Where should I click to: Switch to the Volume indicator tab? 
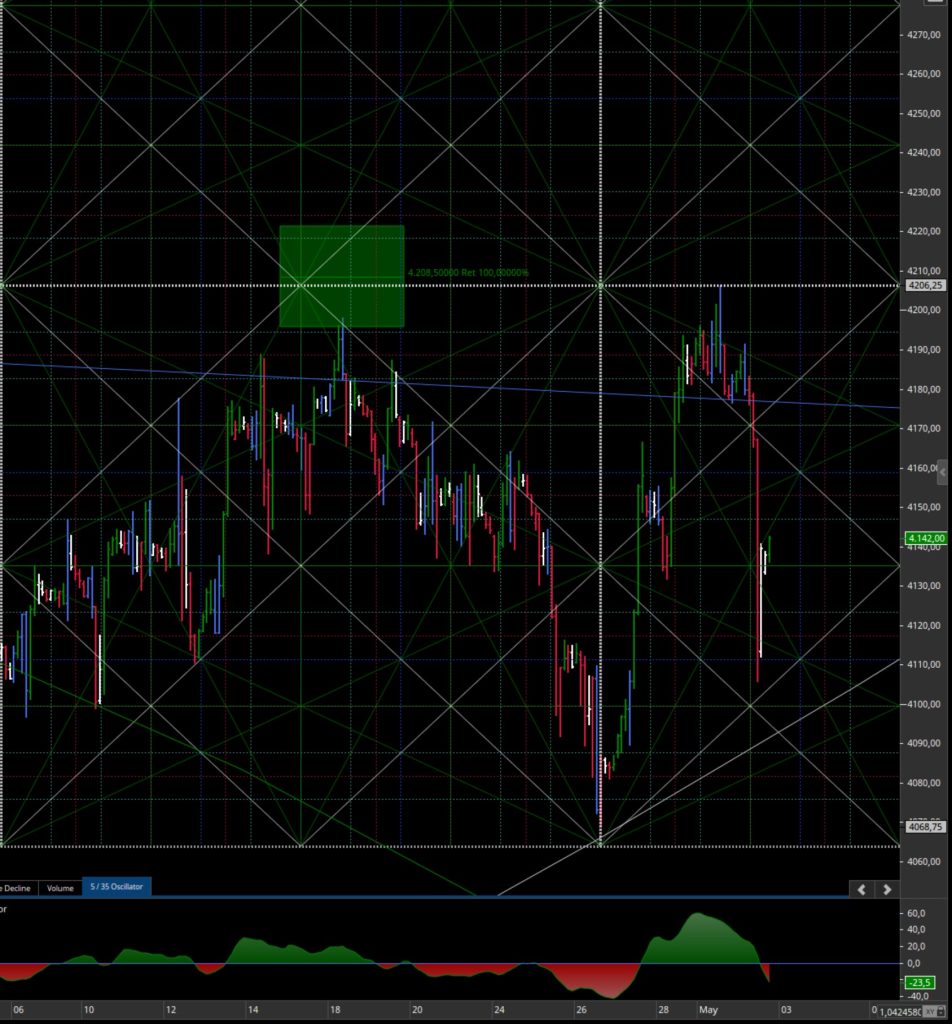(x=60, y=888)
